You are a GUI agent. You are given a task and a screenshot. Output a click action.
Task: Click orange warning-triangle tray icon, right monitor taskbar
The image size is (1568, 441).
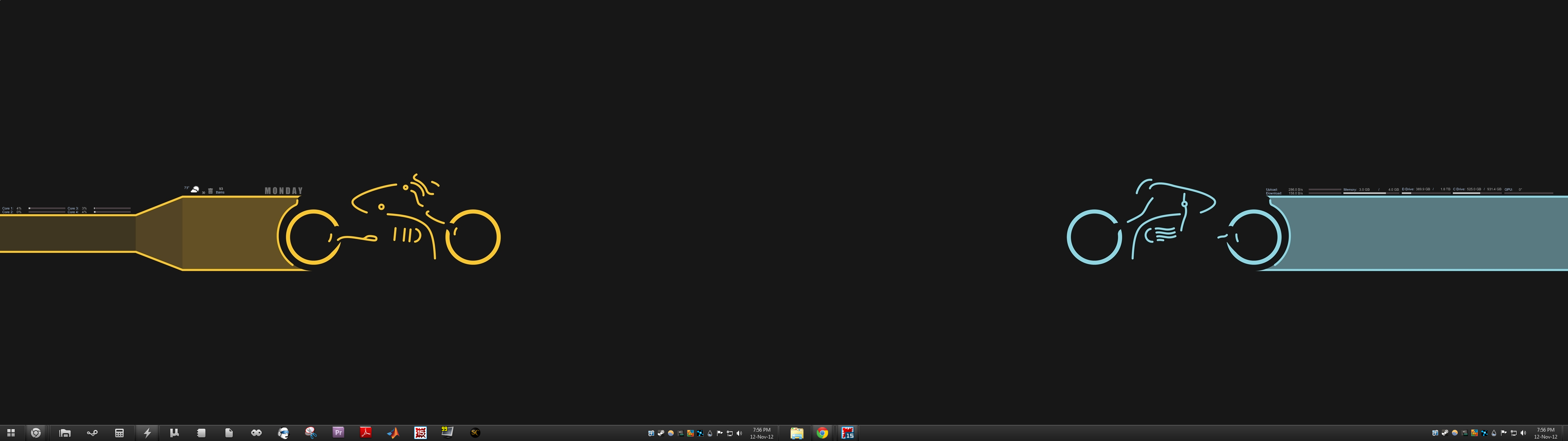coord(1474,433)
